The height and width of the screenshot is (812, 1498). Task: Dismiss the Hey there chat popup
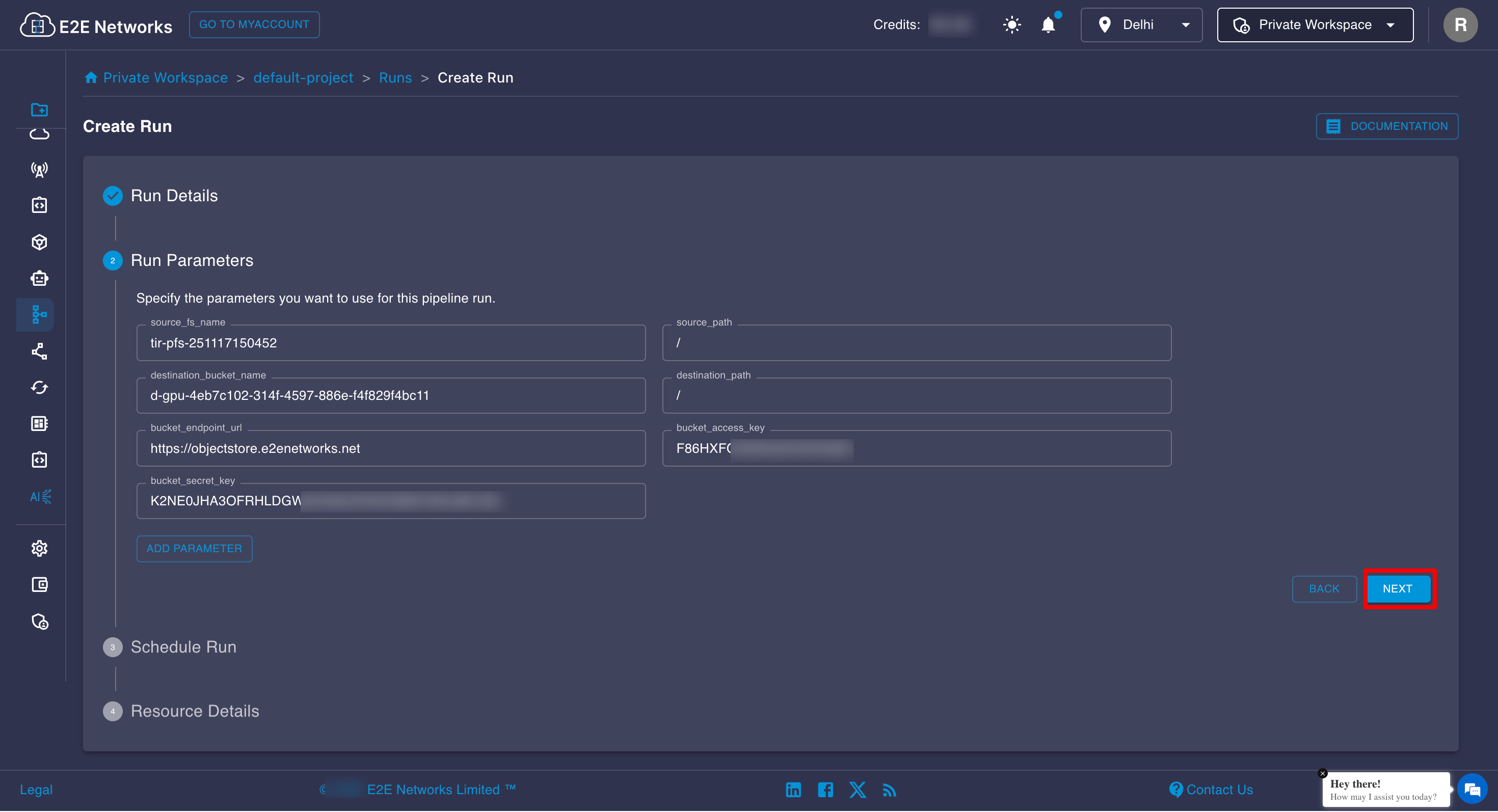tap(1322, 773)
